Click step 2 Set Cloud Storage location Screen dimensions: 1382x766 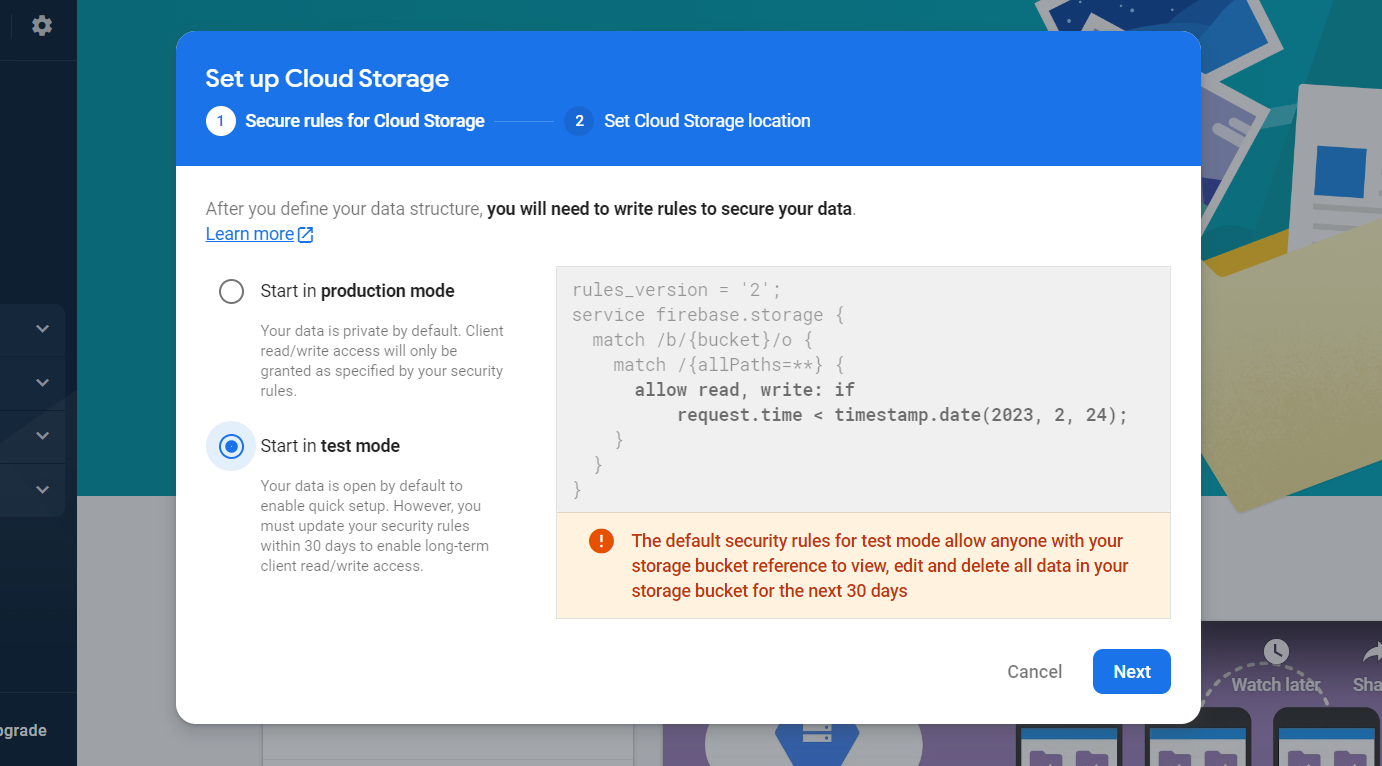[687, 121]
